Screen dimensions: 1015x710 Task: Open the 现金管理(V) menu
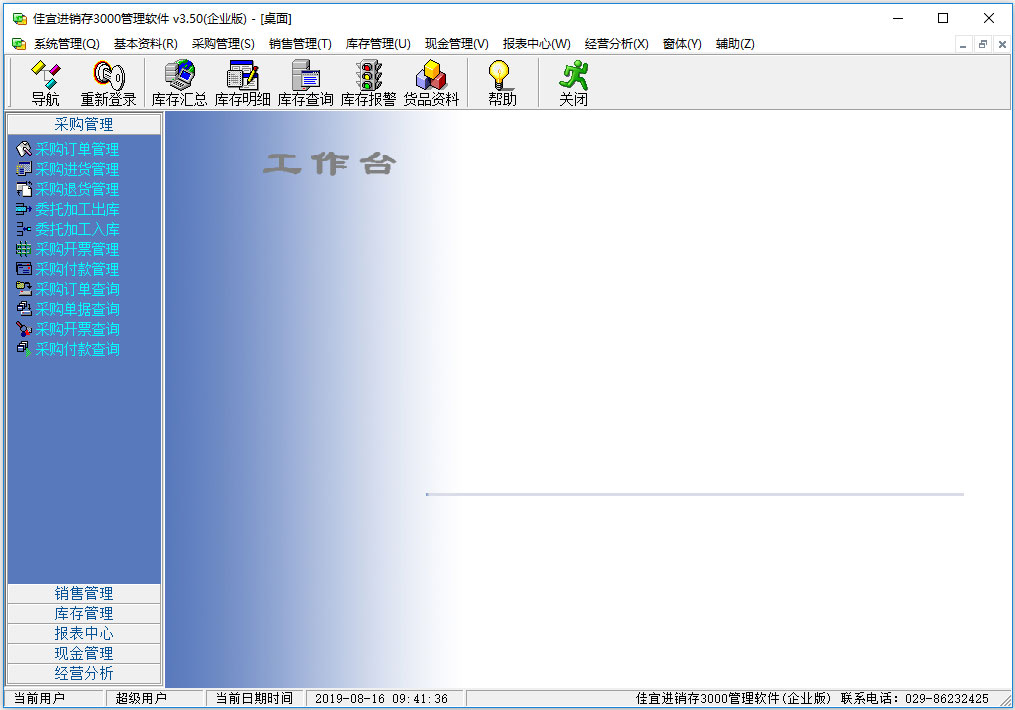click(x=456, y=44)
